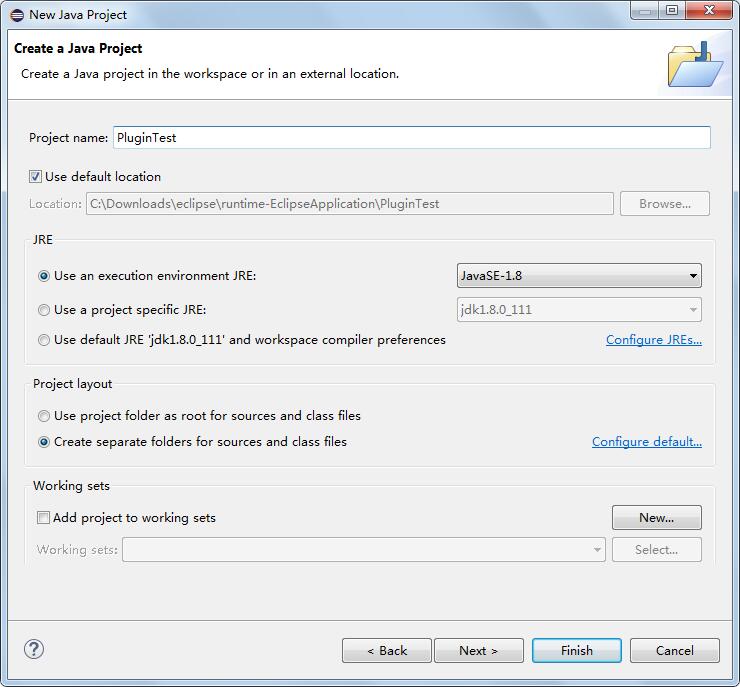
Task: Cancel the New Java Project dialog
Action: click(x=674, y=651)
